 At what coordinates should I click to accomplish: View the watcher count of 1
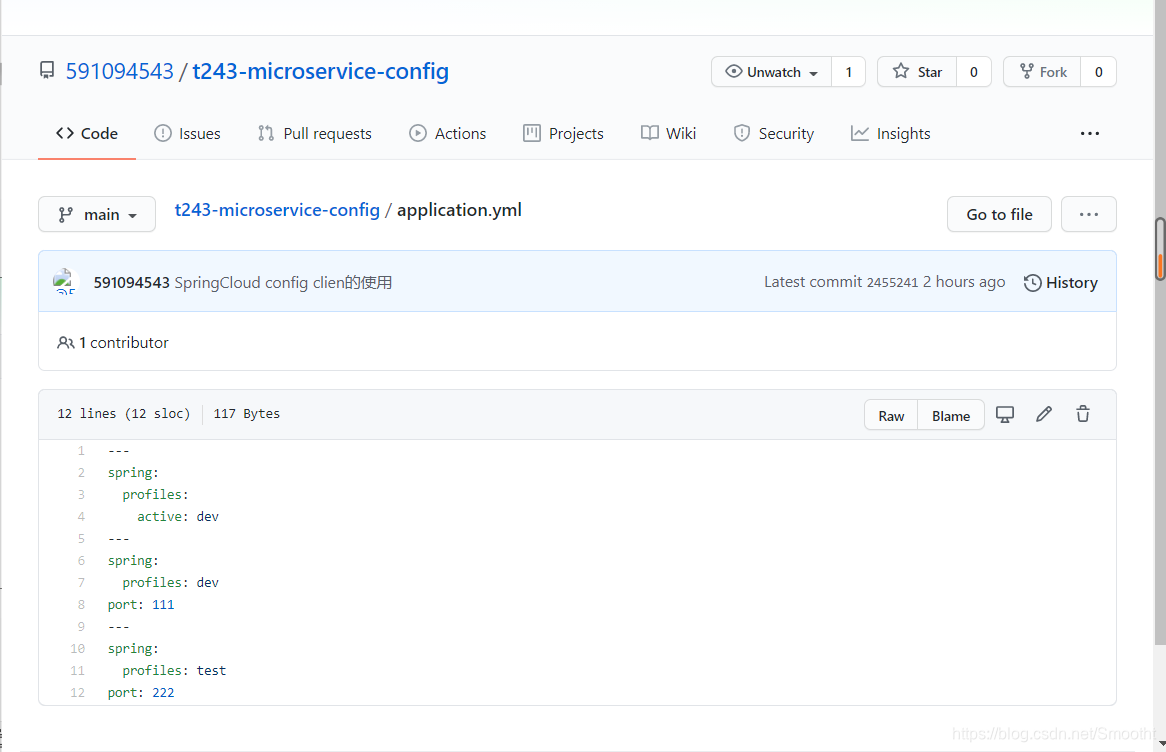coord(848,72)
